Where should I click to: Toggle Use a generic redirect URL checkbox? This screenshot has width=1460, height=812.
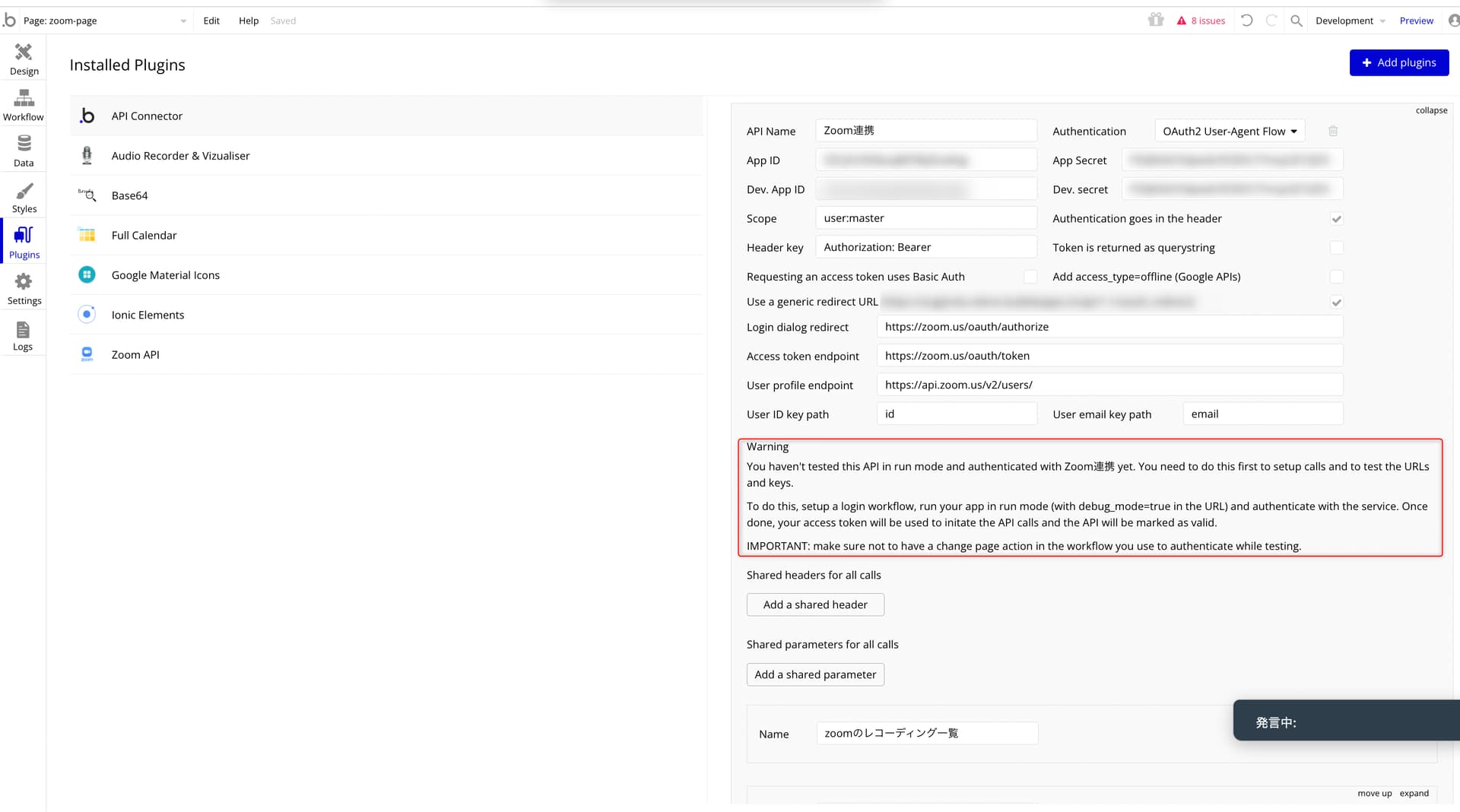click(1336, 303)
